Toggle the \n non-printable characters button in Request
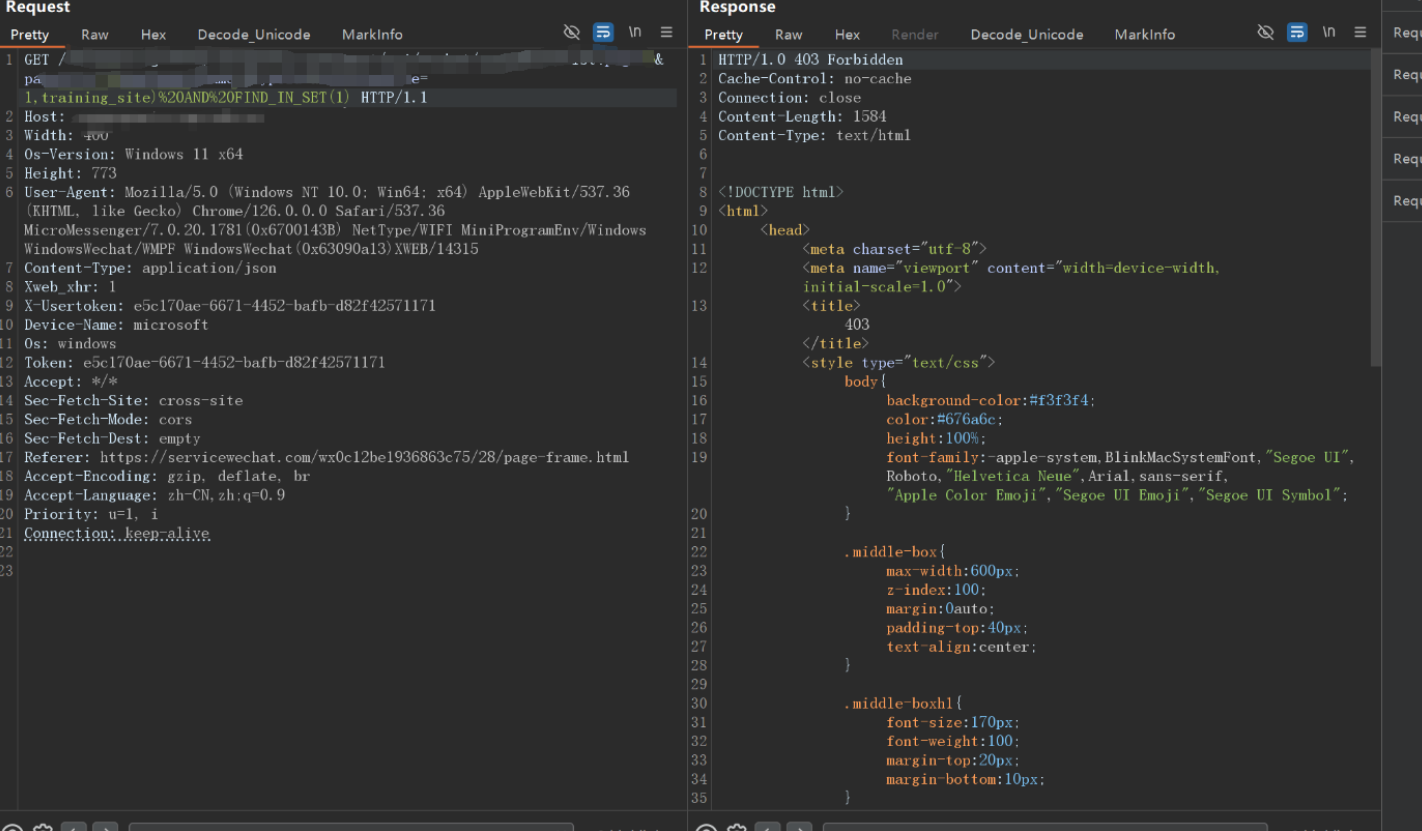 (635, 32)
